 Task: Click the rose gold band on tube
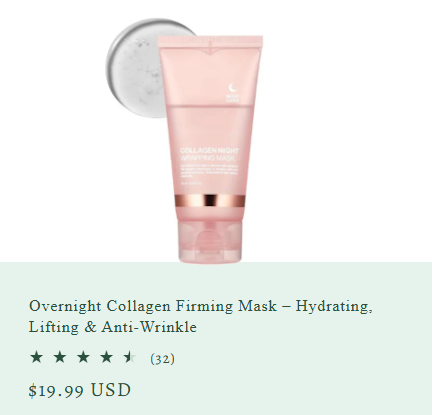(210, 201)
